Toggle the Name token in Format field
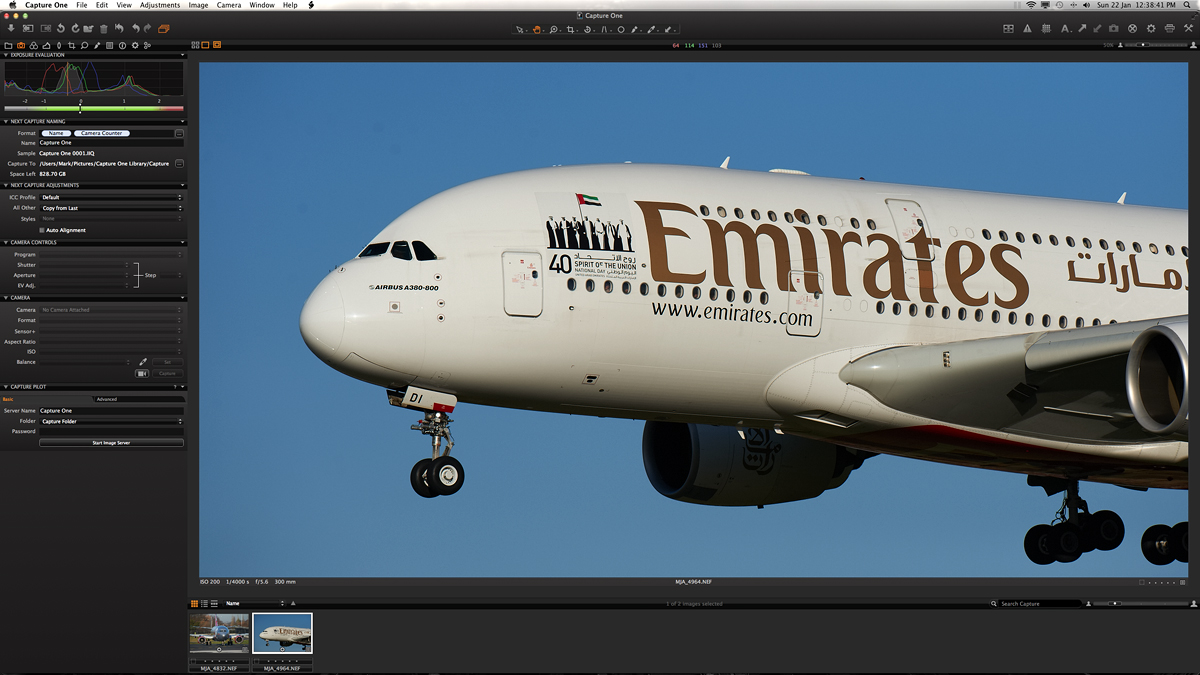1200x675 pixels. click(x=56, y=133)
